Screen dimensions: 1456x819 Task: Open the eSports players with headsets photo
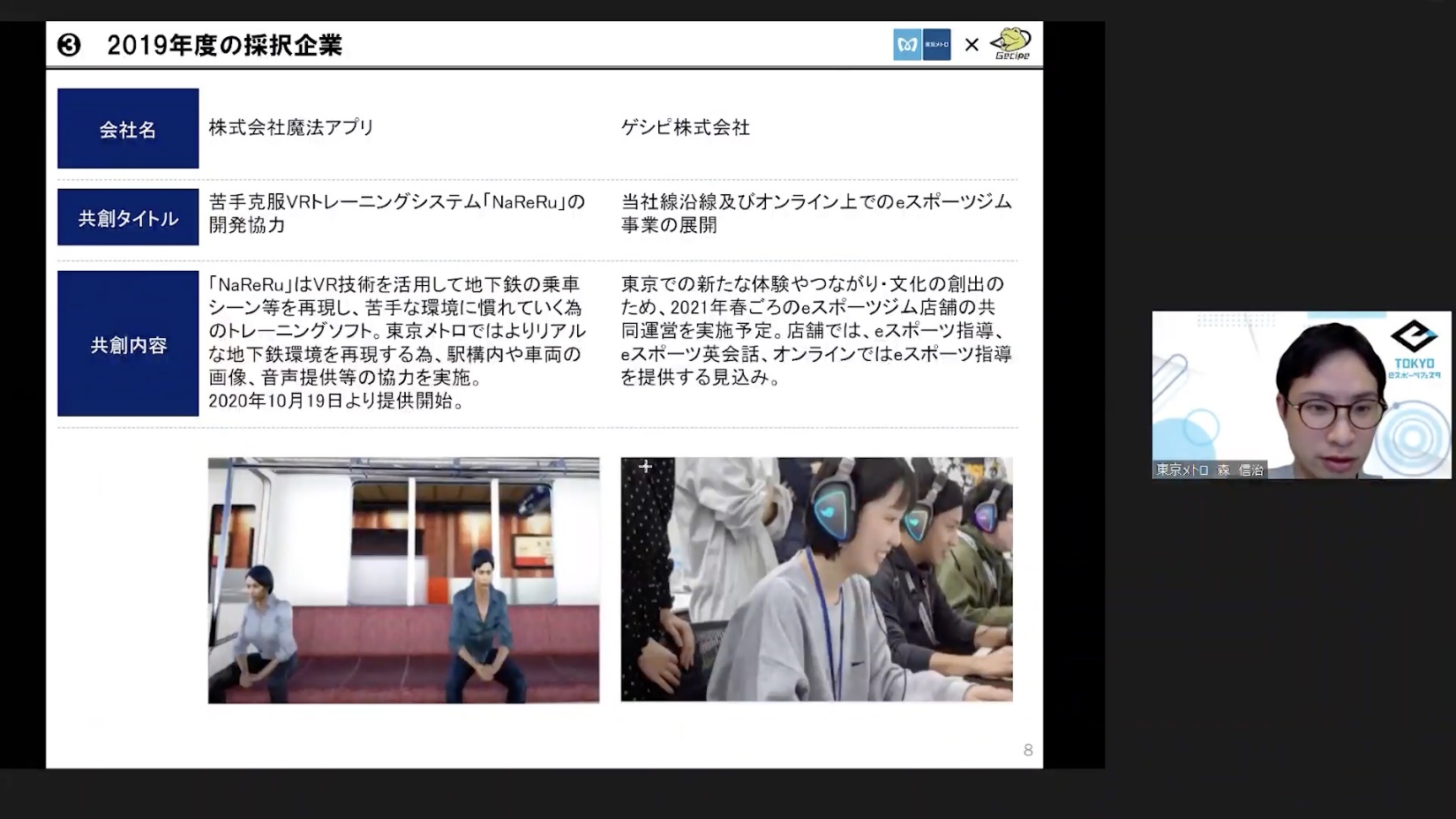pos(817,579)
